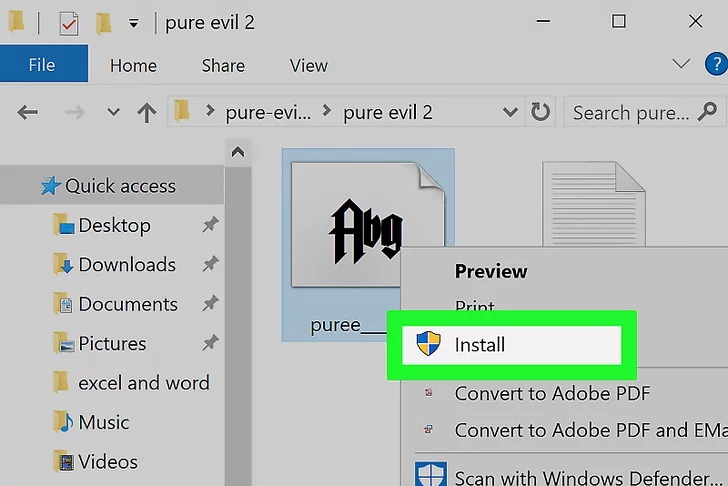
Task: Expand the address bar history dropdown
Action: pyautogui.click(x=510, y=112)
